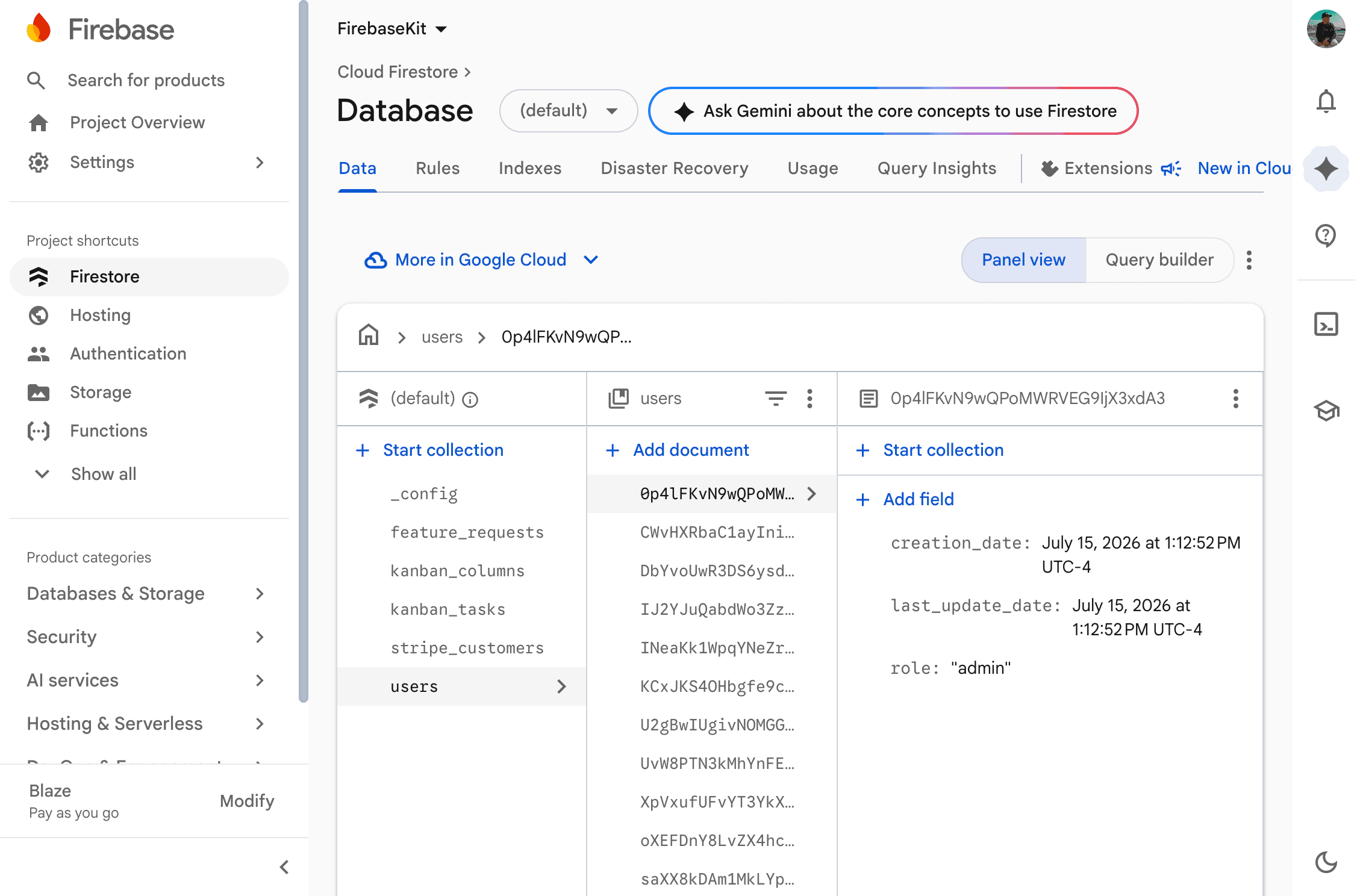Select the _config collection

tap(424, 494)
